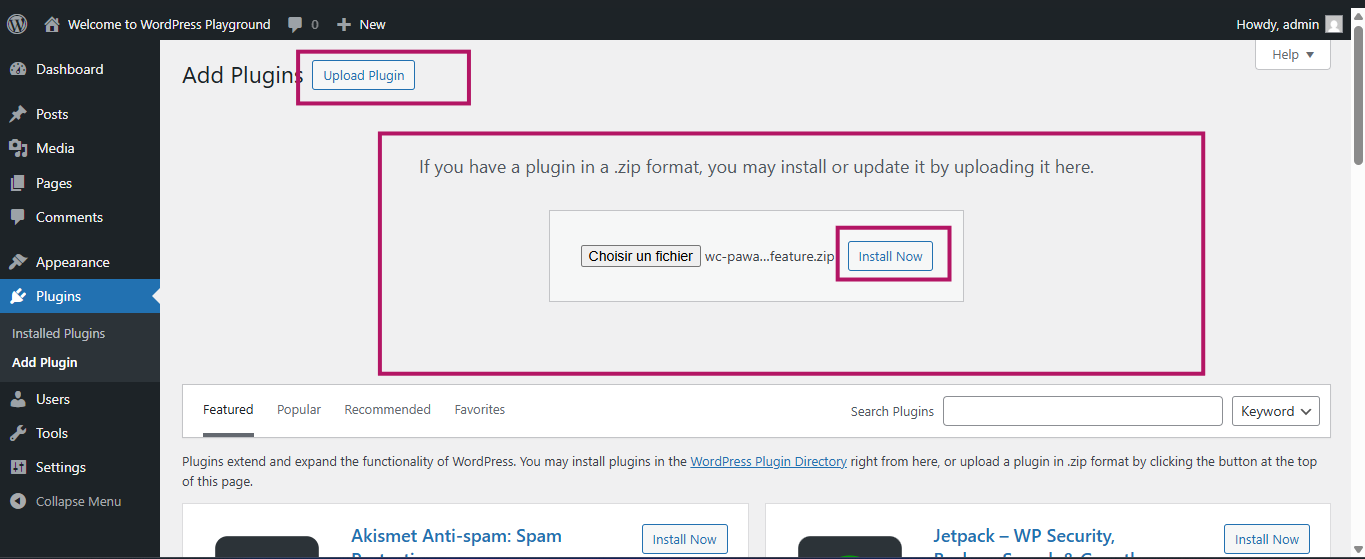1365x559 pixels.
Task: Click the Tools wrench icon
Action: pos(18,433)
